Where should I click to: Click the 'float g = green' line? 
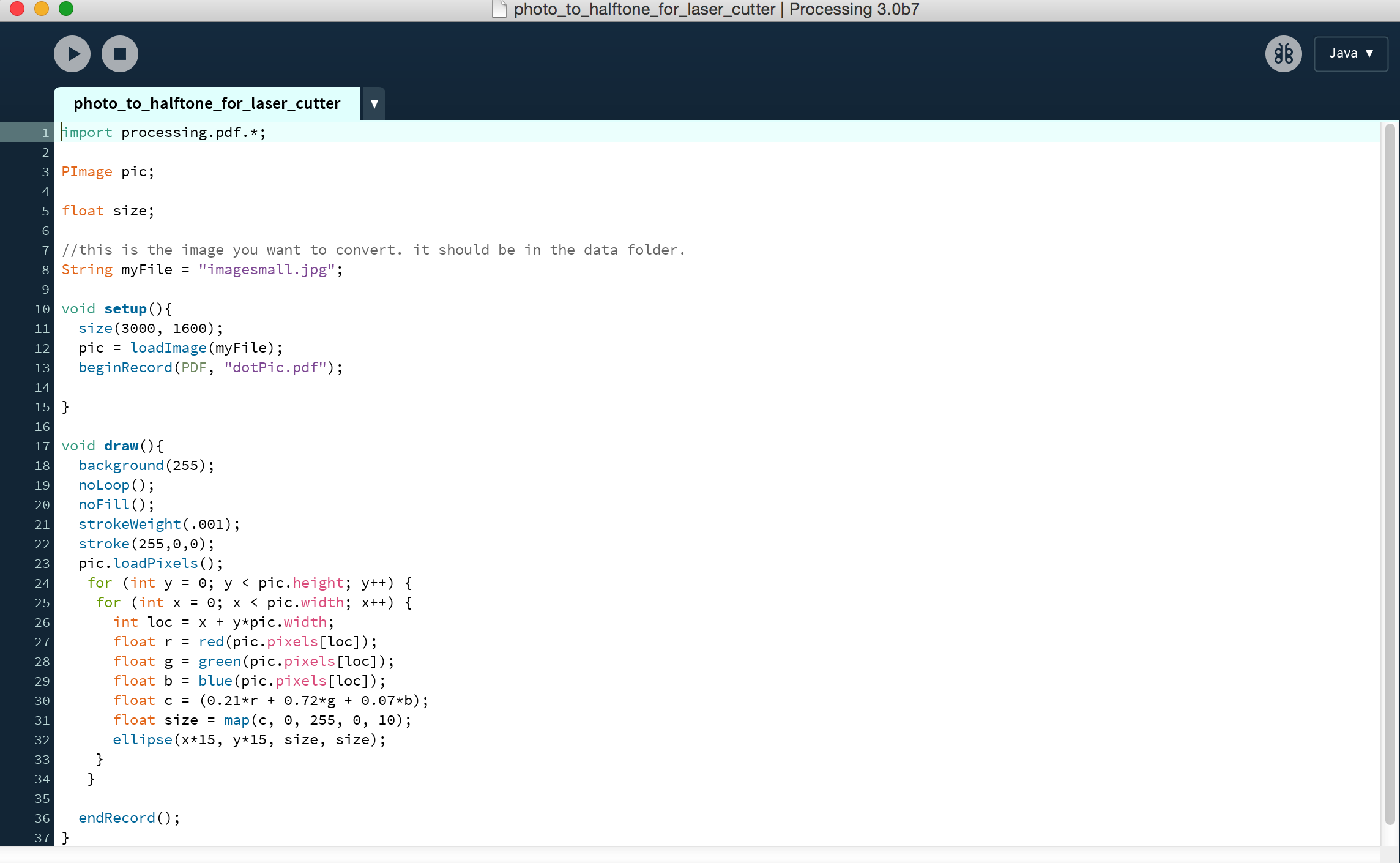coord(254,661)
